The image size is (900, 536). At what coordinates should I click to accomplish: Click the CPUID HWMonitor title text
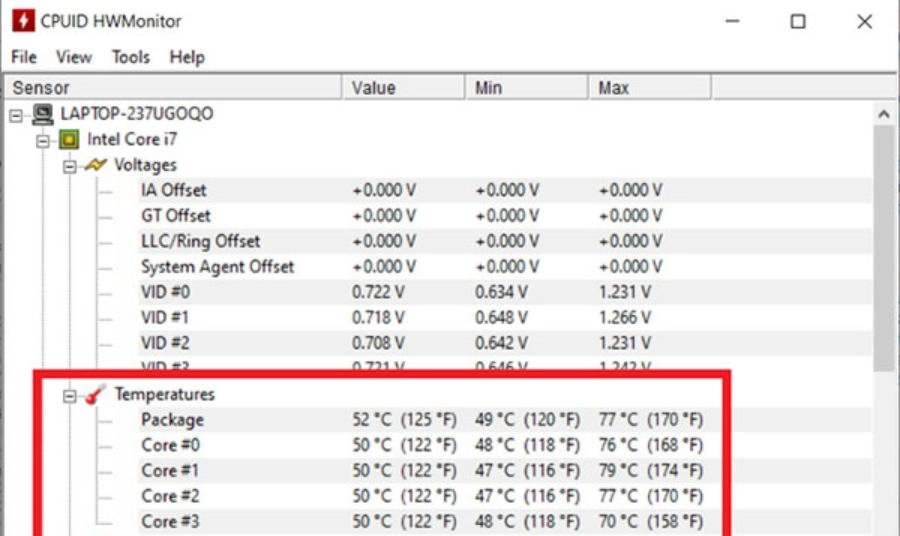[111, 21]
